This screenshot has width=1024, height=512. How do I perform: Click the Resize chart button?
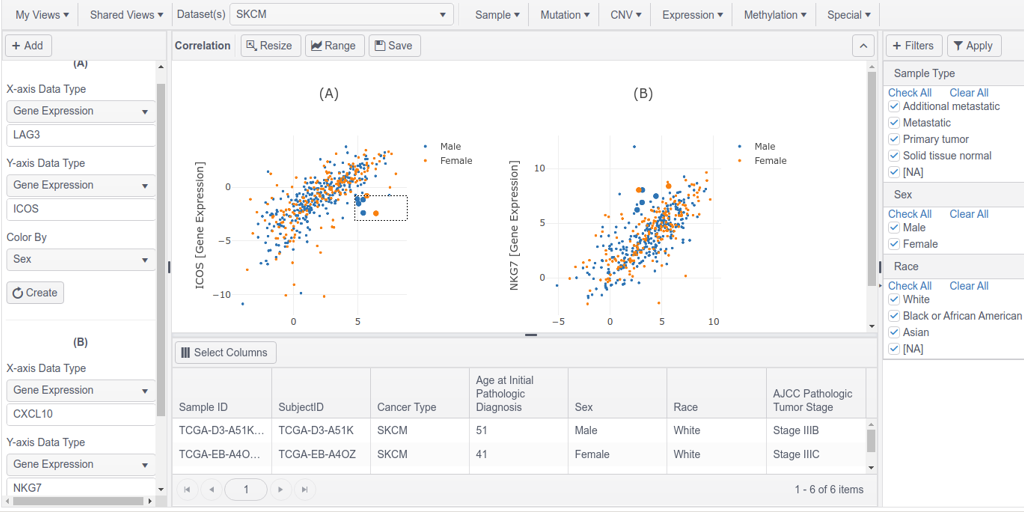point(270,46)
